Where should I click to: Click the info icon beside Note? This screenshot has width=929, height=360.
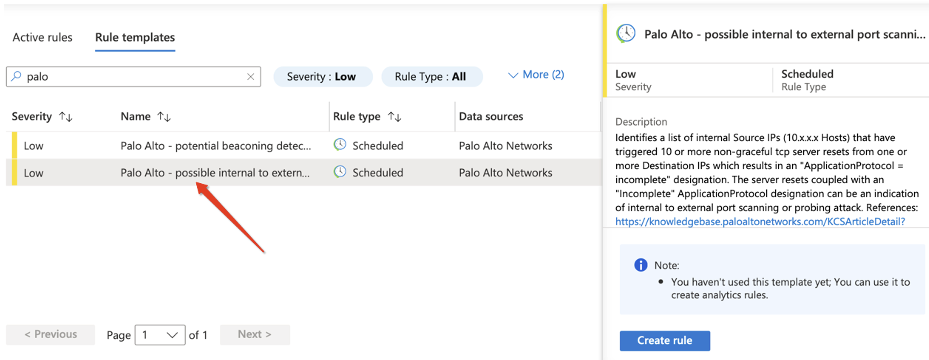click(x=640, y=265)
